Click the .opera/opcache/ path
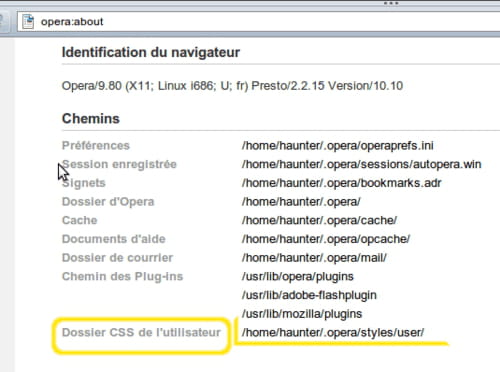The height and width of the screenshot is (372, 500). (326, 239)
